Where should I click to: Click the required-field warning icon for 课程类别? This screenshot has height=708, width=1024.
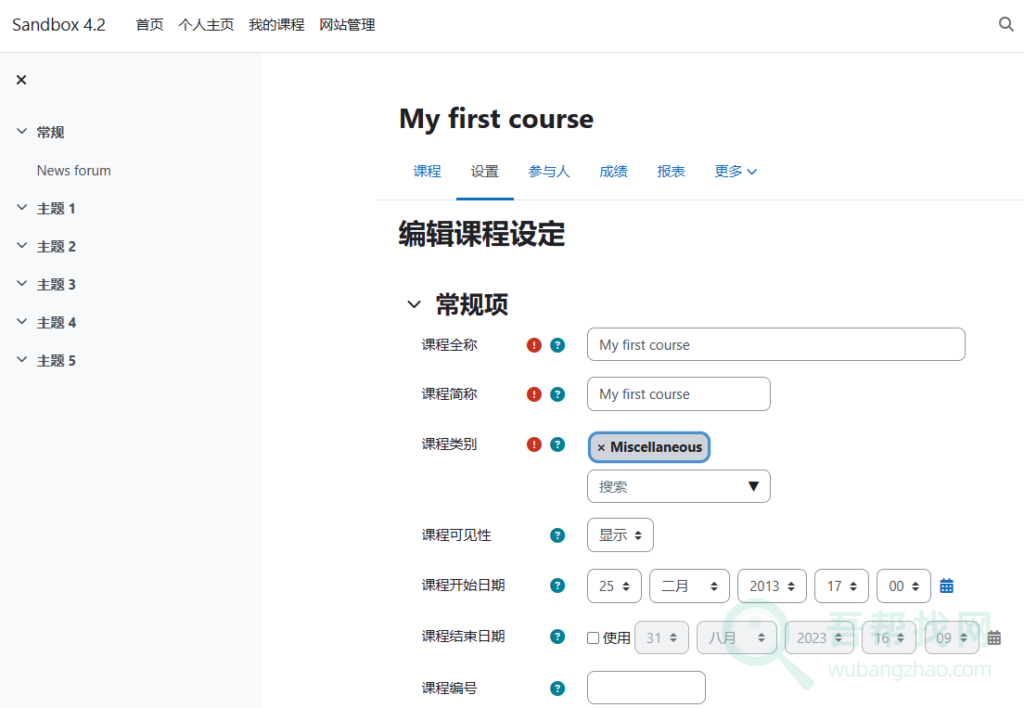534,444
